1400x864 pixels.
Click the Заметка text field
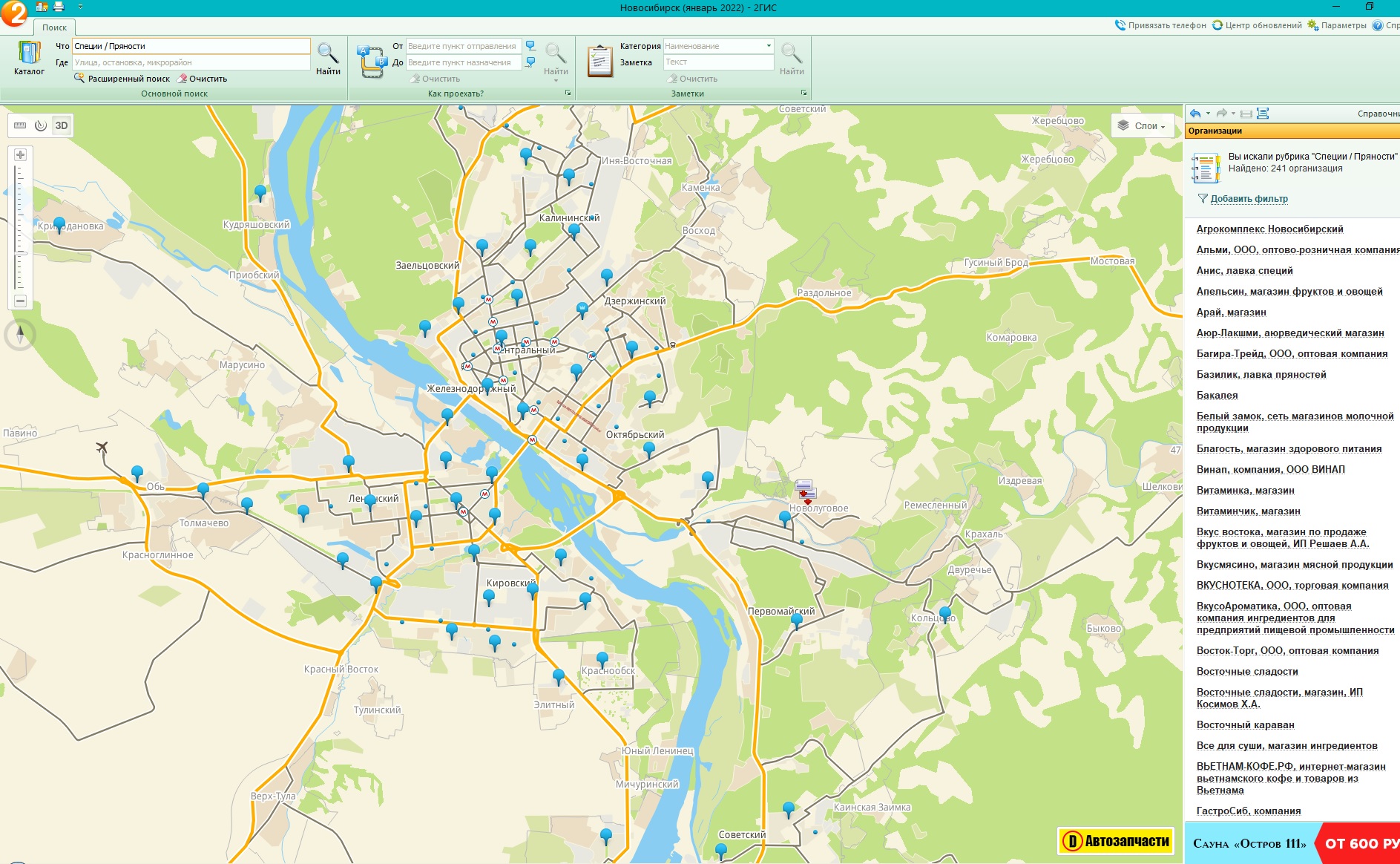[718, 62]
